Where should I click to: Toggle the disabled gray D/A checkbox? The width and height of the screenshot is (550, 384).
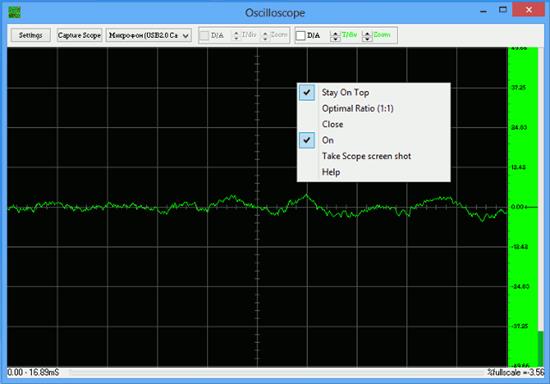(x=204, y=35)
